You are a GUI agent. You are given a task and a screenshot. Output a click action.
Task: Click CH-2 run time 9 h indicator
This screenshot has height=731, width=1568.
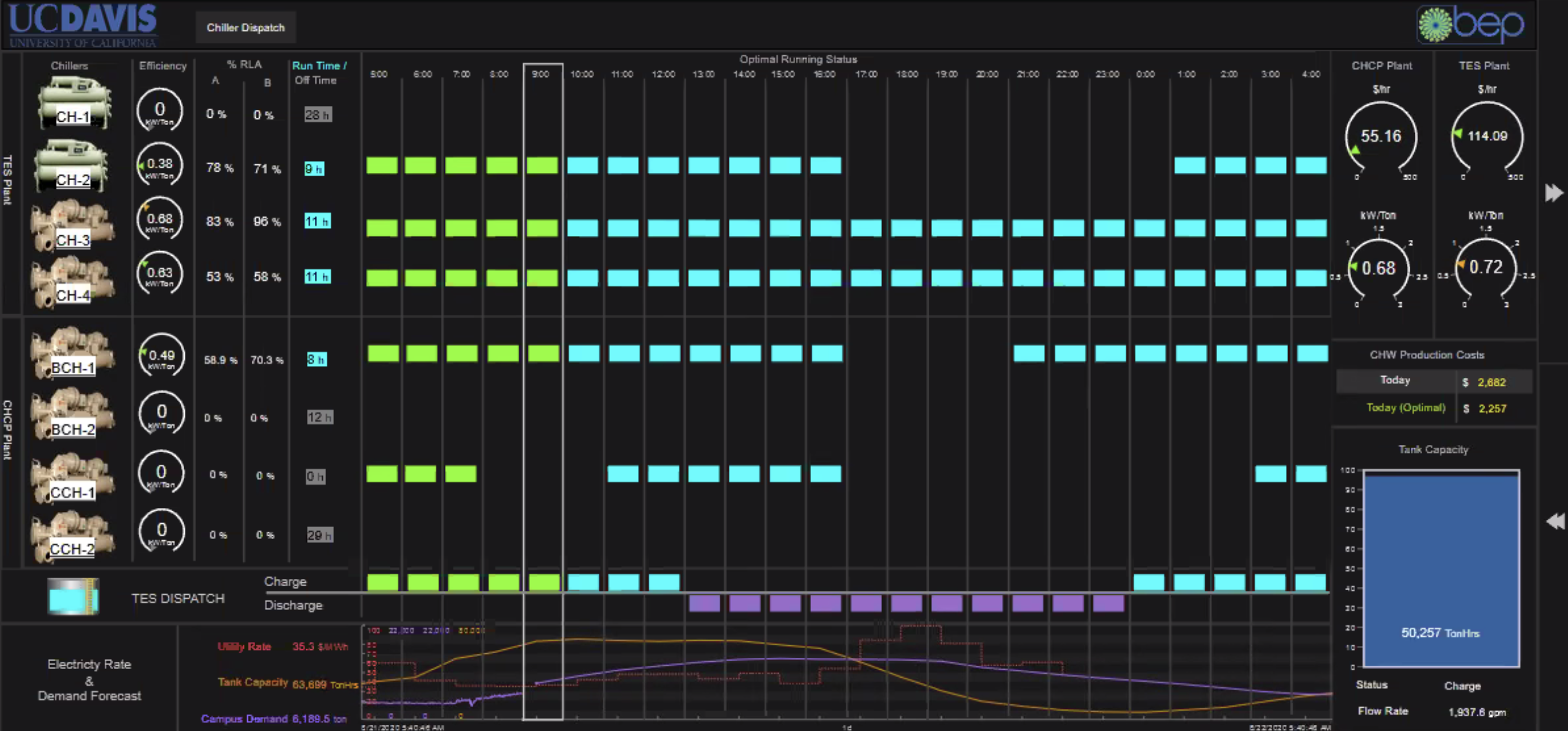[x=314, y=168]
